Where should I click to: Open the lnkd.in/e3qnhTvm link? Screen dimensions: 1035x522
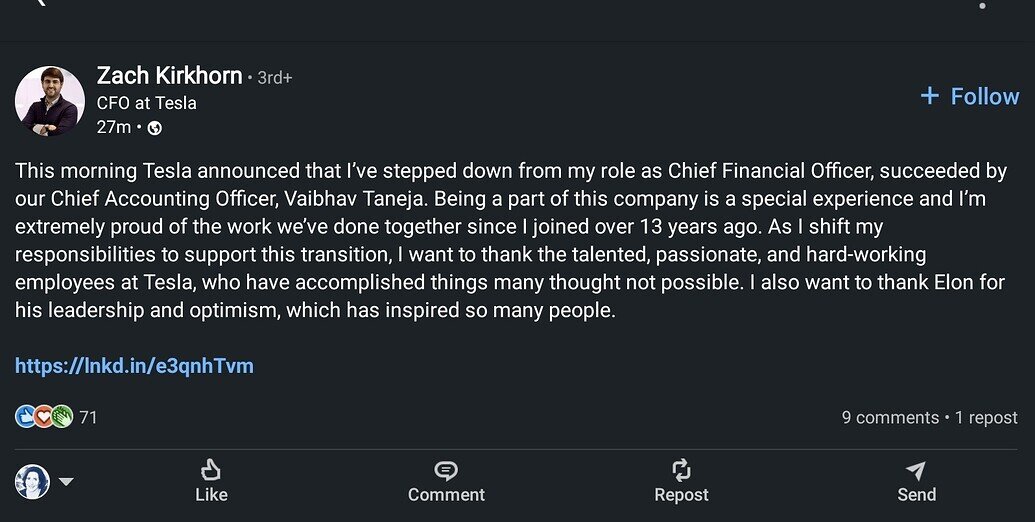click(x=134, y=366)
